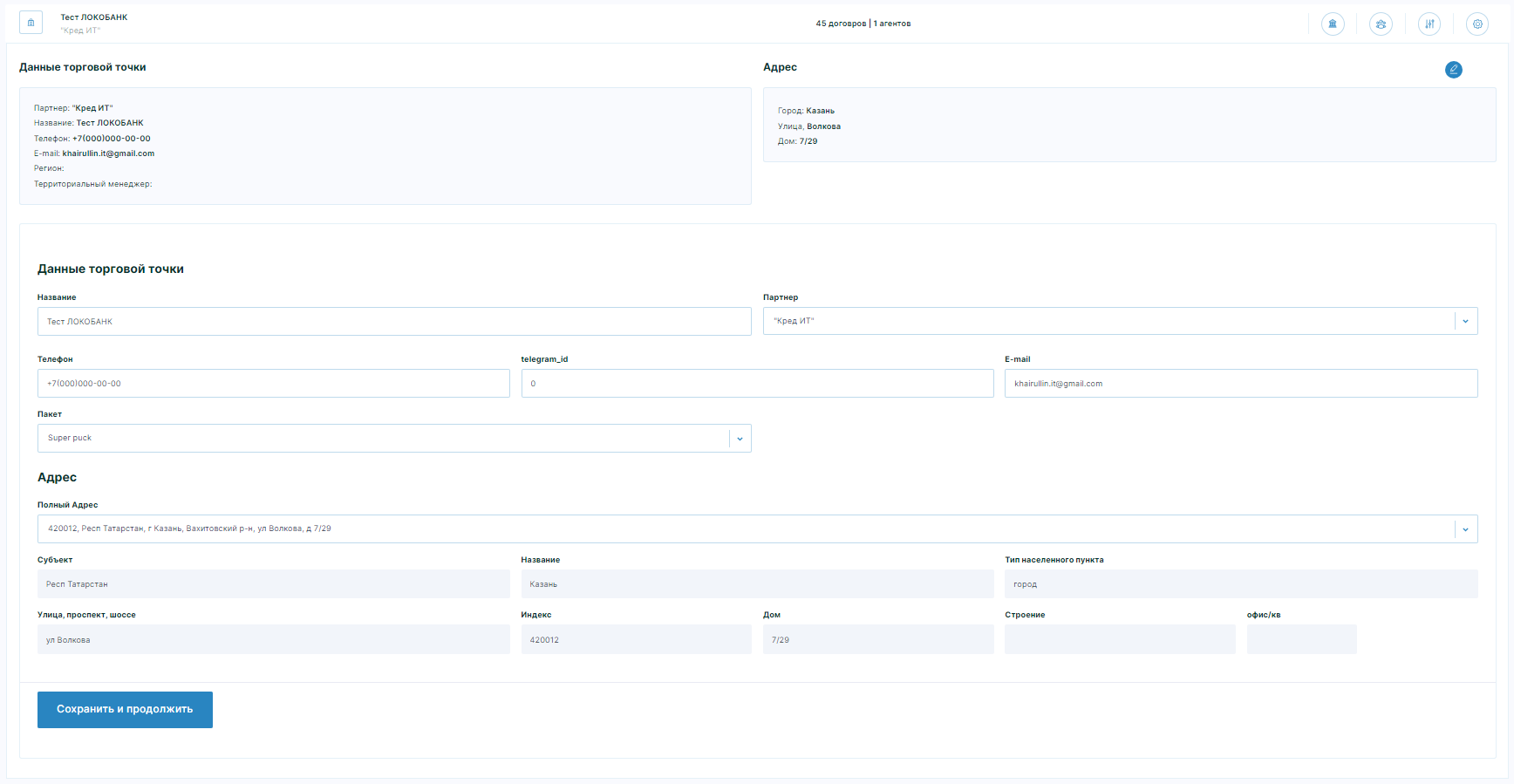The height and width of the screenshot is (784, 1514).
Task: Click the Сохранить и продолжить button
Action: 125,710
